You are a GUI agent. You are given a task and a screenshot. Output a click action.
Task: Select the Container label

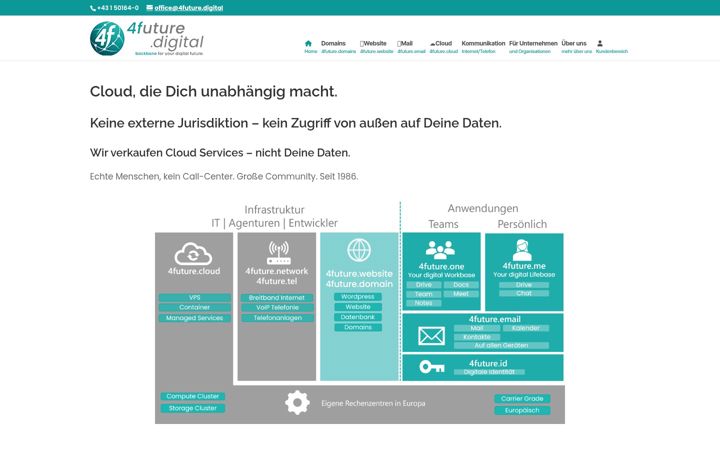pyautogui.click(x=195, y=308)
